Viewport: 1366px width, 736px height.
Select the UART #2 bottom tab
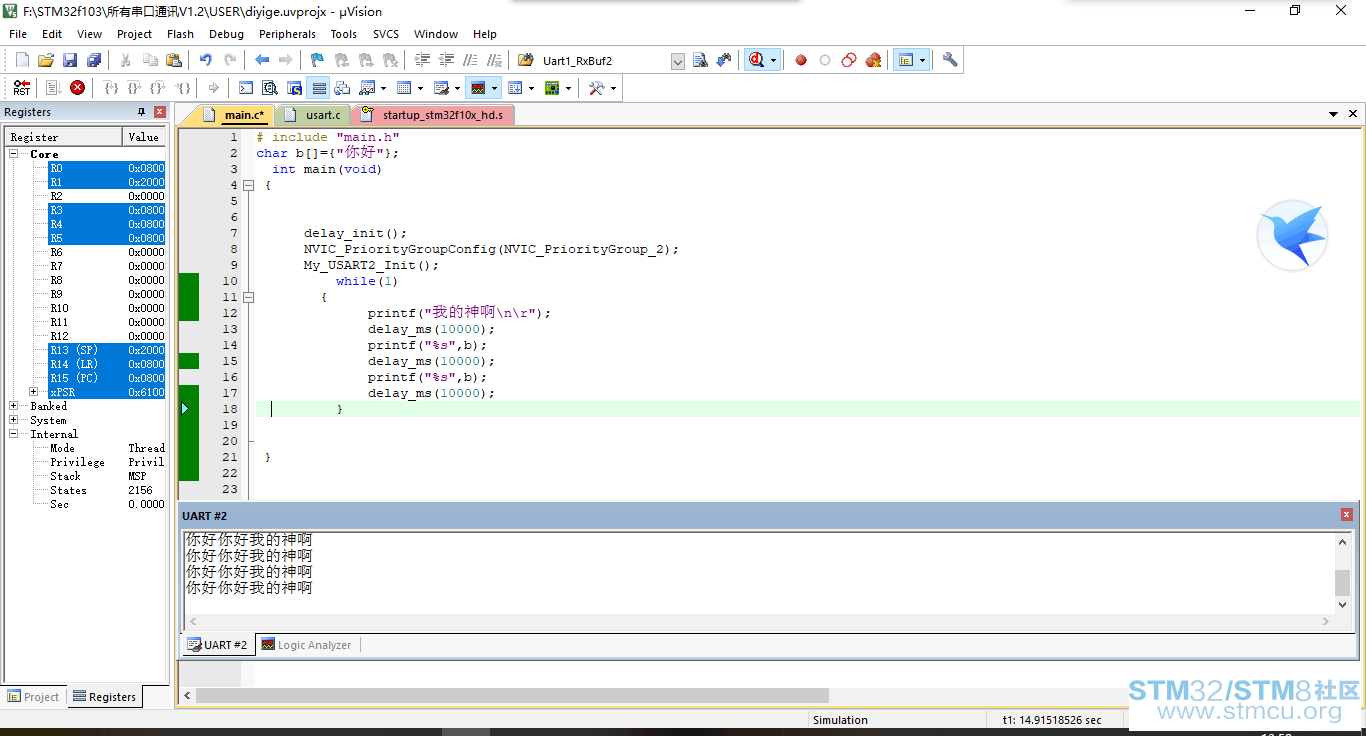(x=217, y=645)
